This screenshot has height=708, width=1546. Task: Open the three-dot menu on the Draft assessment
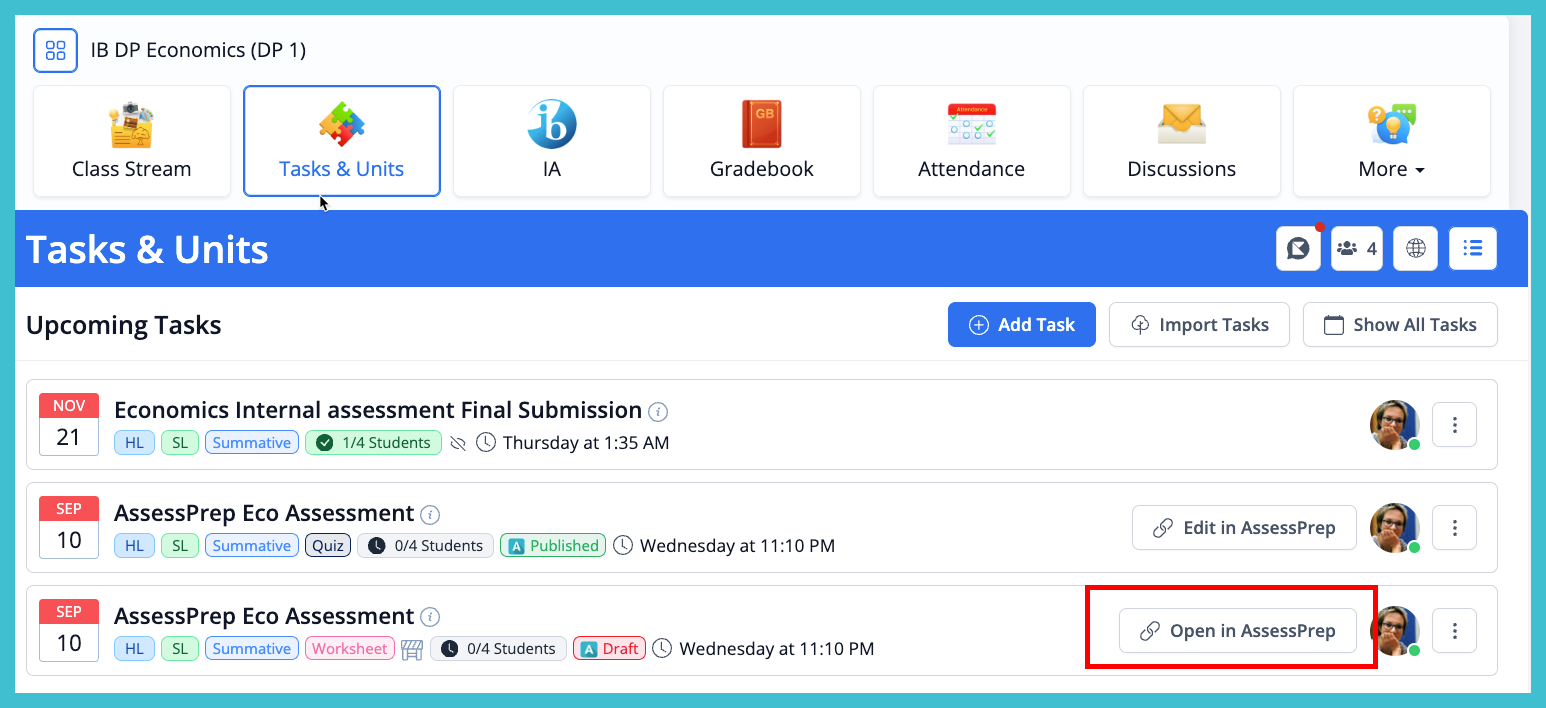(1454, 630)
